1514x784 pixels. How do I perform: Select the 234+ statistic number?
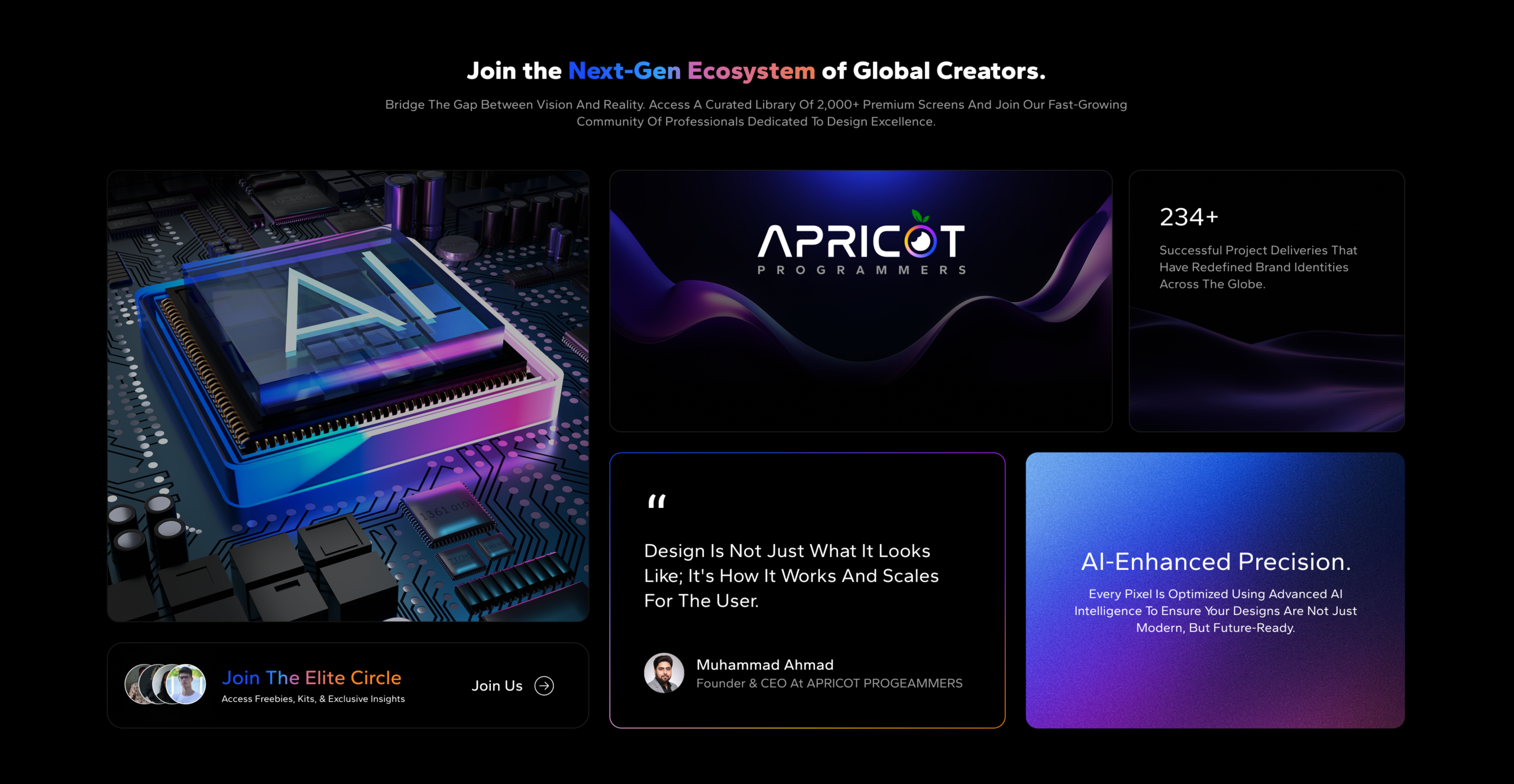[x=1189, y=217]
